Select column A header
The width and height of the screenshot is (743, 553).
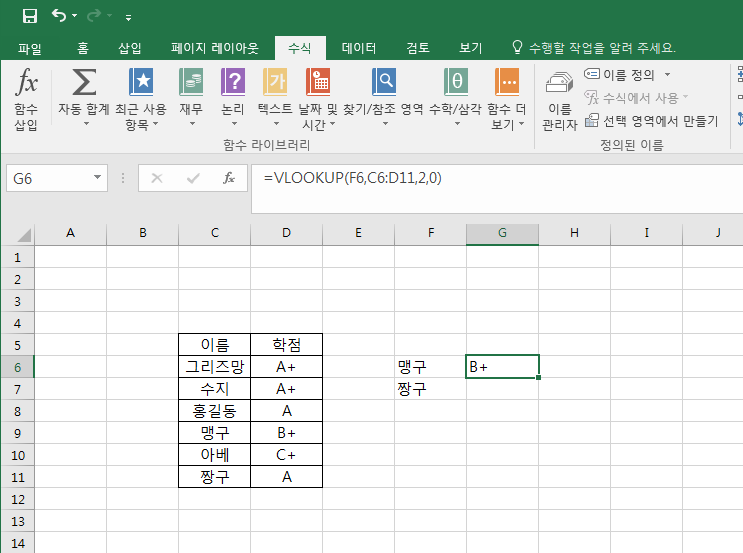[71, 233]
